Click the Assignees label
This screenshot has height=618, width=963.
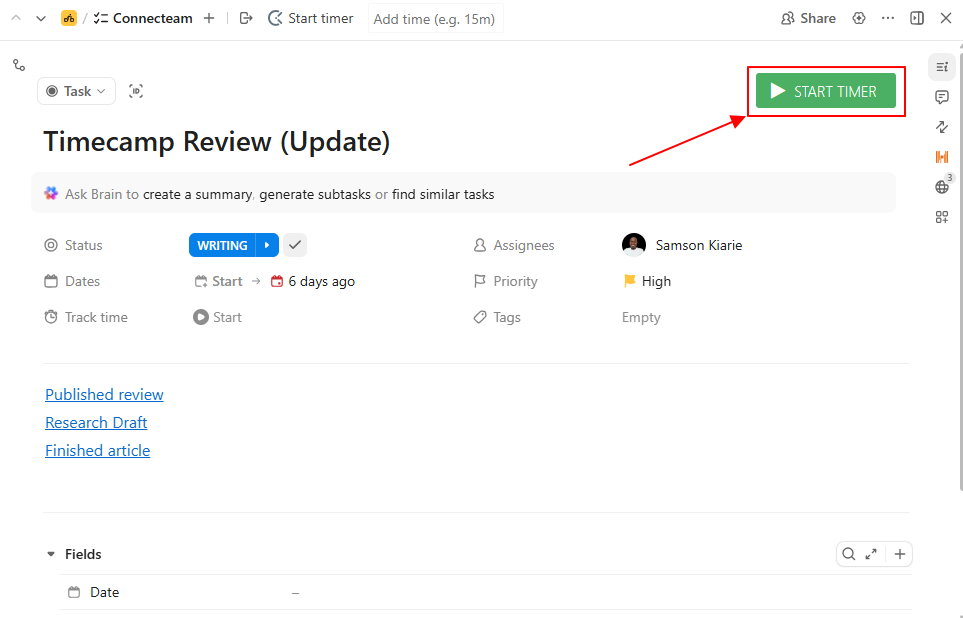[524, 245]
